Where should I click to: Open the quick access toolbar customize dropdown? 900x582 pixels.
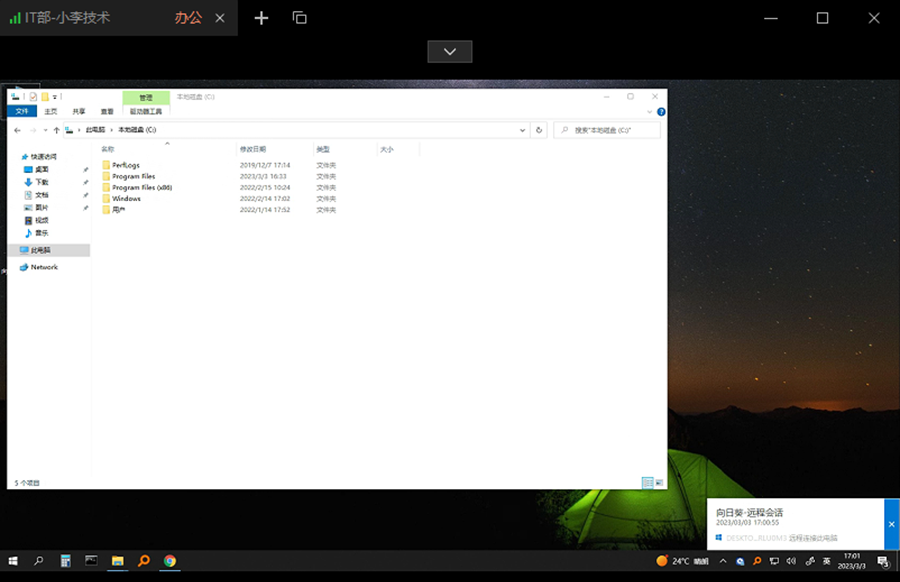[x=55, y=96]
